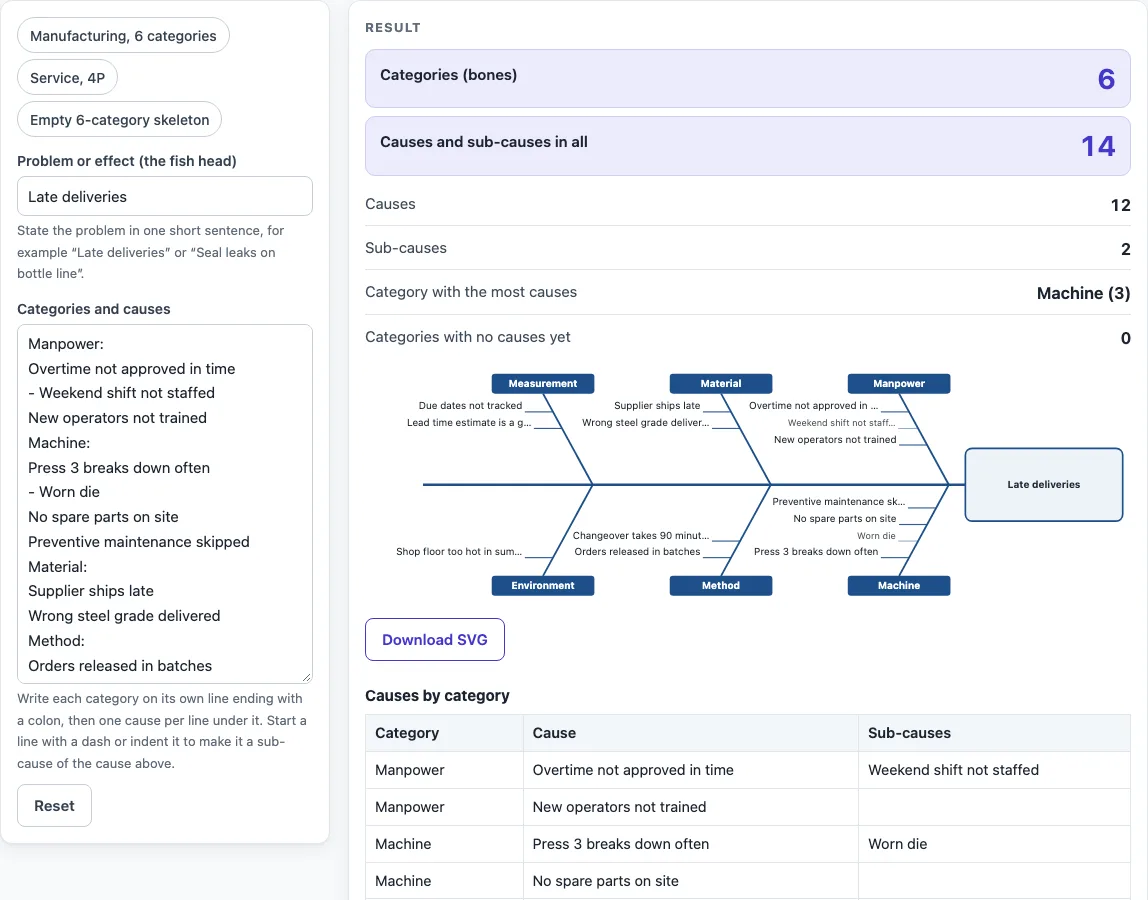Download the fishbone diagram as SVG
This screenshot has width=1148, height=900.
click(x=435, y=639)
